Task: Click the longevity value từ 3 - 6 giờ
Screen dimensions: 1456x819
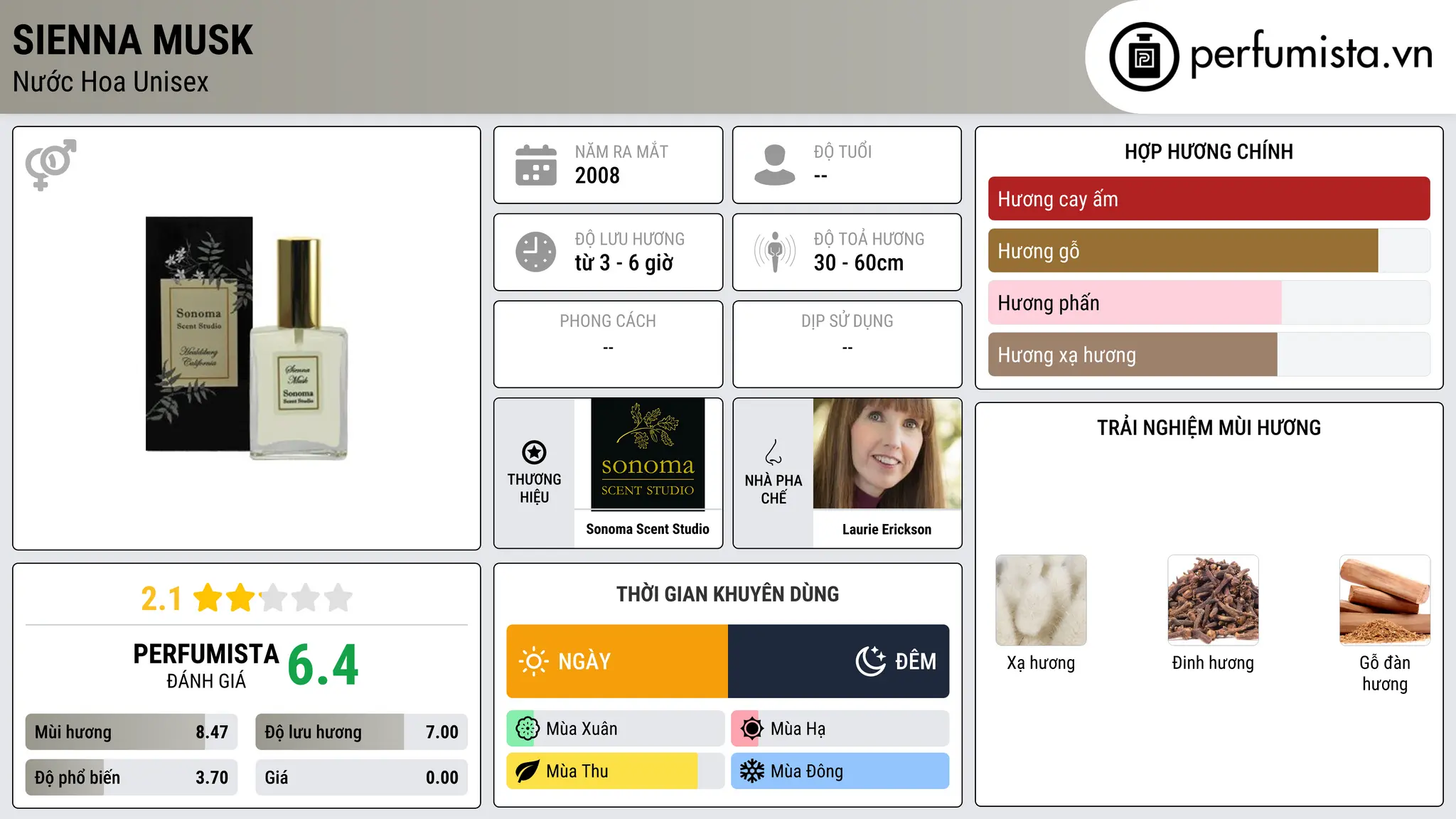Action: (624, 263)
